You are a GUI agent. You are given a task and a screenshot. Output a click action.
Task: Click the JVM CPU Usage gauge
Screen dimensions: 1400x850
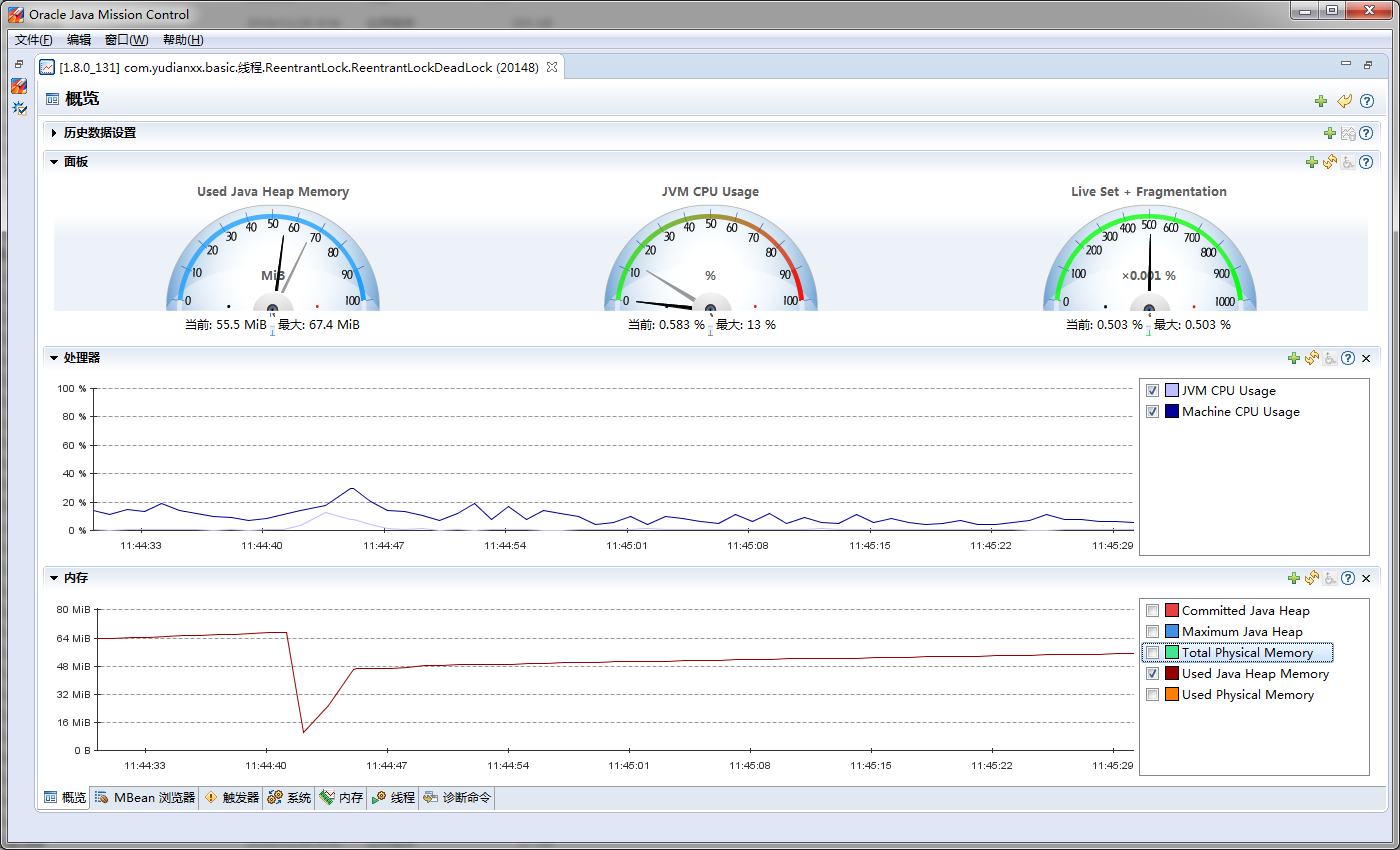point(709,258)
